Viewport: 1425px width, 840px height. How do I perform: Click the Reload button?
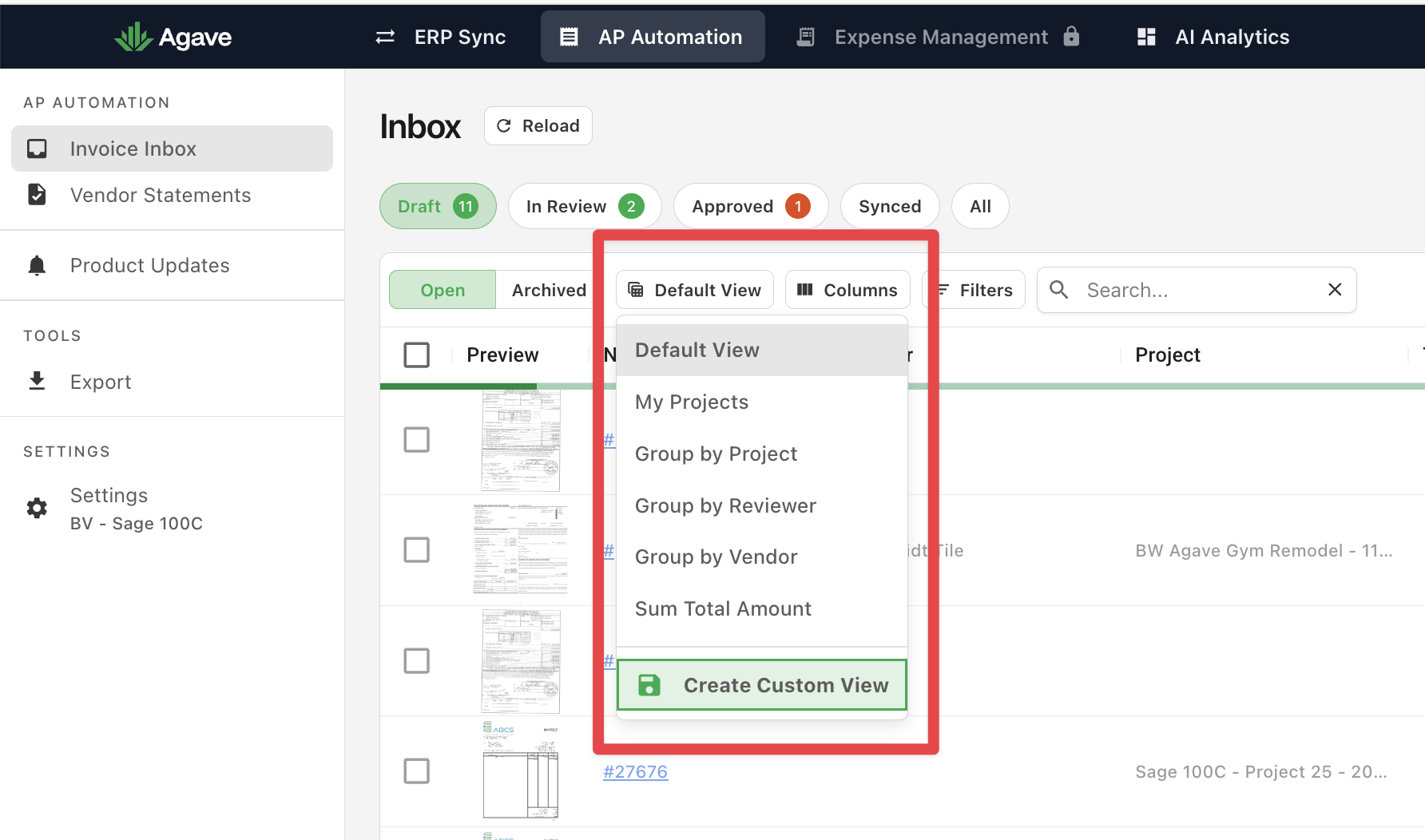pos(538,126)
